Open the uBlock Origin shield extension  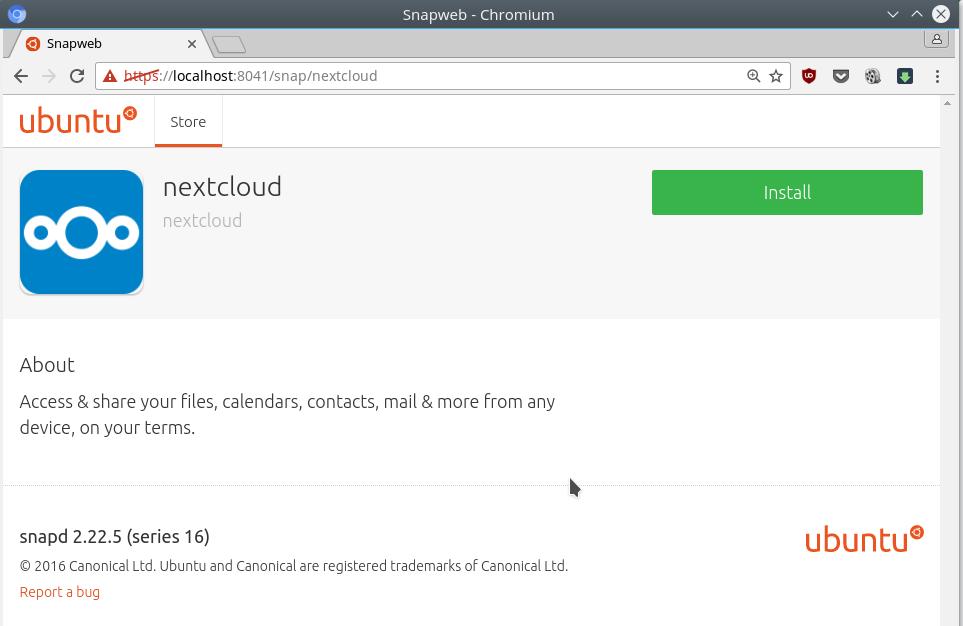[x=809, y=76]
